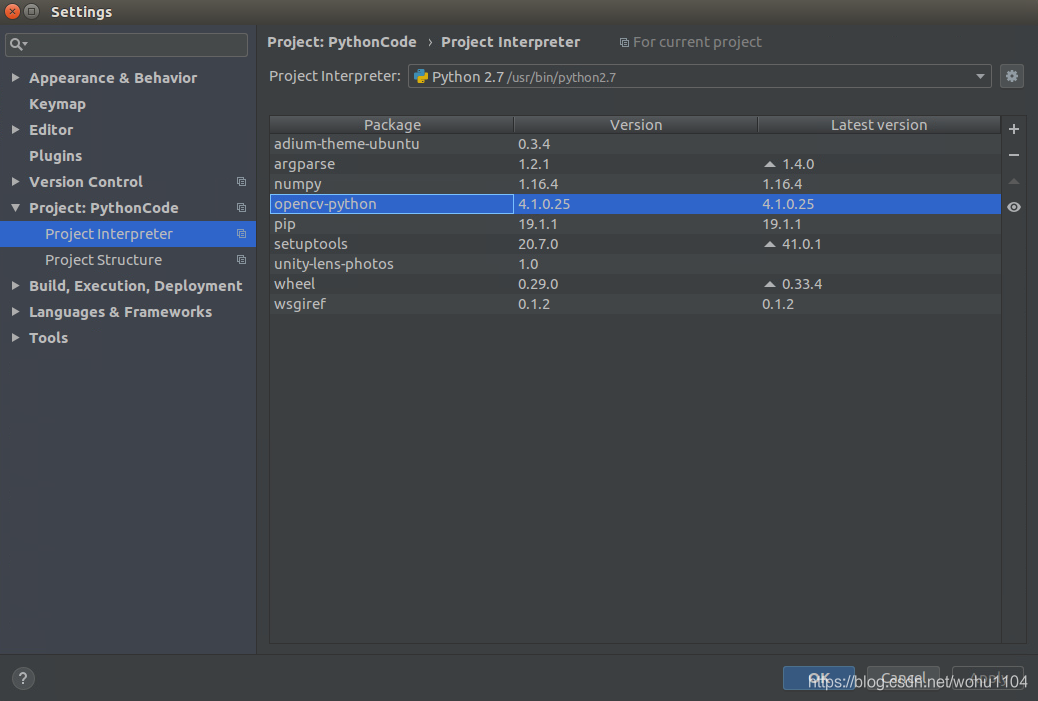
Task: Click the minus icon to uninstall package
Action: [x=1014, y=155]
